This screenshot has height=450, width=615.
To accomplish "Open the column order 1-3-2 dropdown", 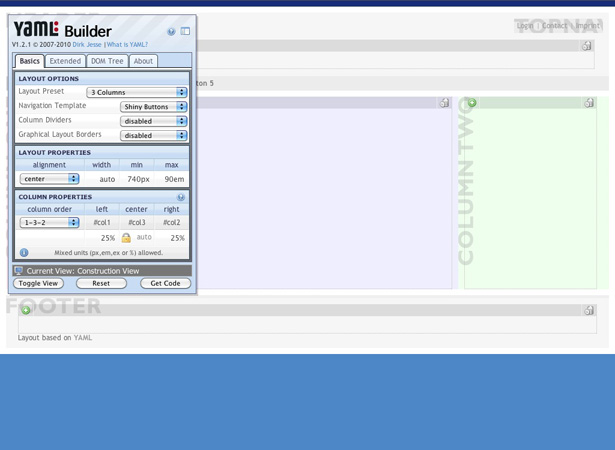I will point(49,222).
